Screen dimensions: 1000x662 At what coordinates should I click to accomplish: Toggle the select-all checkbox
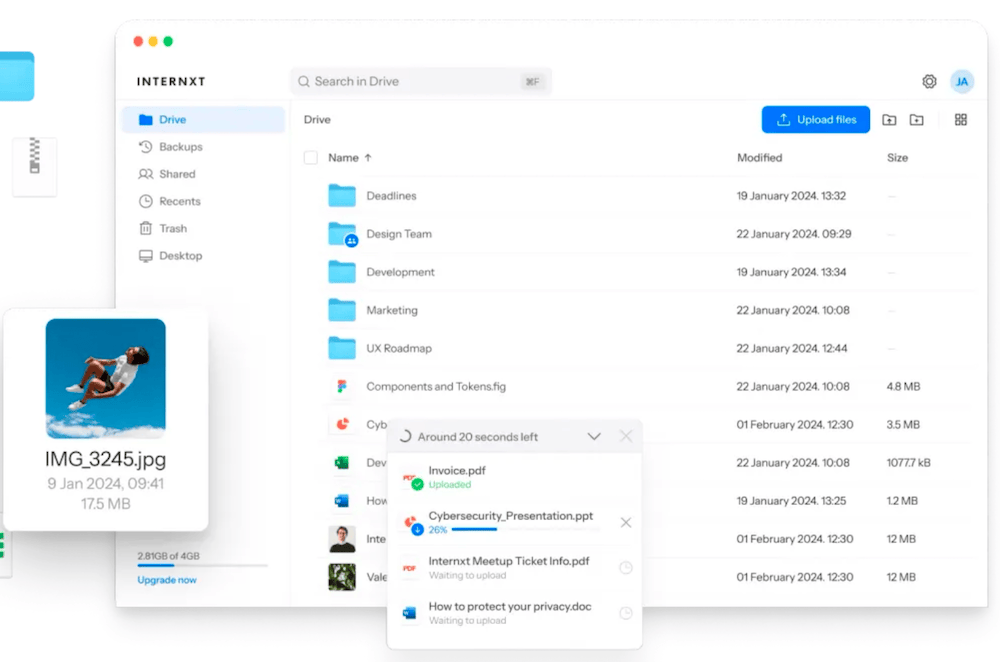[311, 158]
